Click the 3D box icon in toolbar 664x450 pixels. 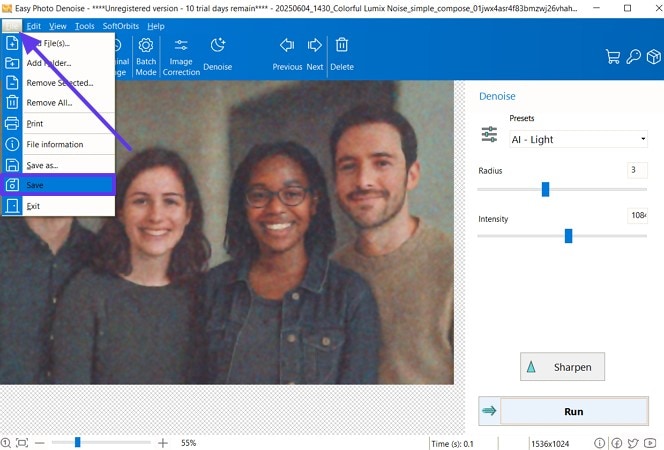pos(653,56)
